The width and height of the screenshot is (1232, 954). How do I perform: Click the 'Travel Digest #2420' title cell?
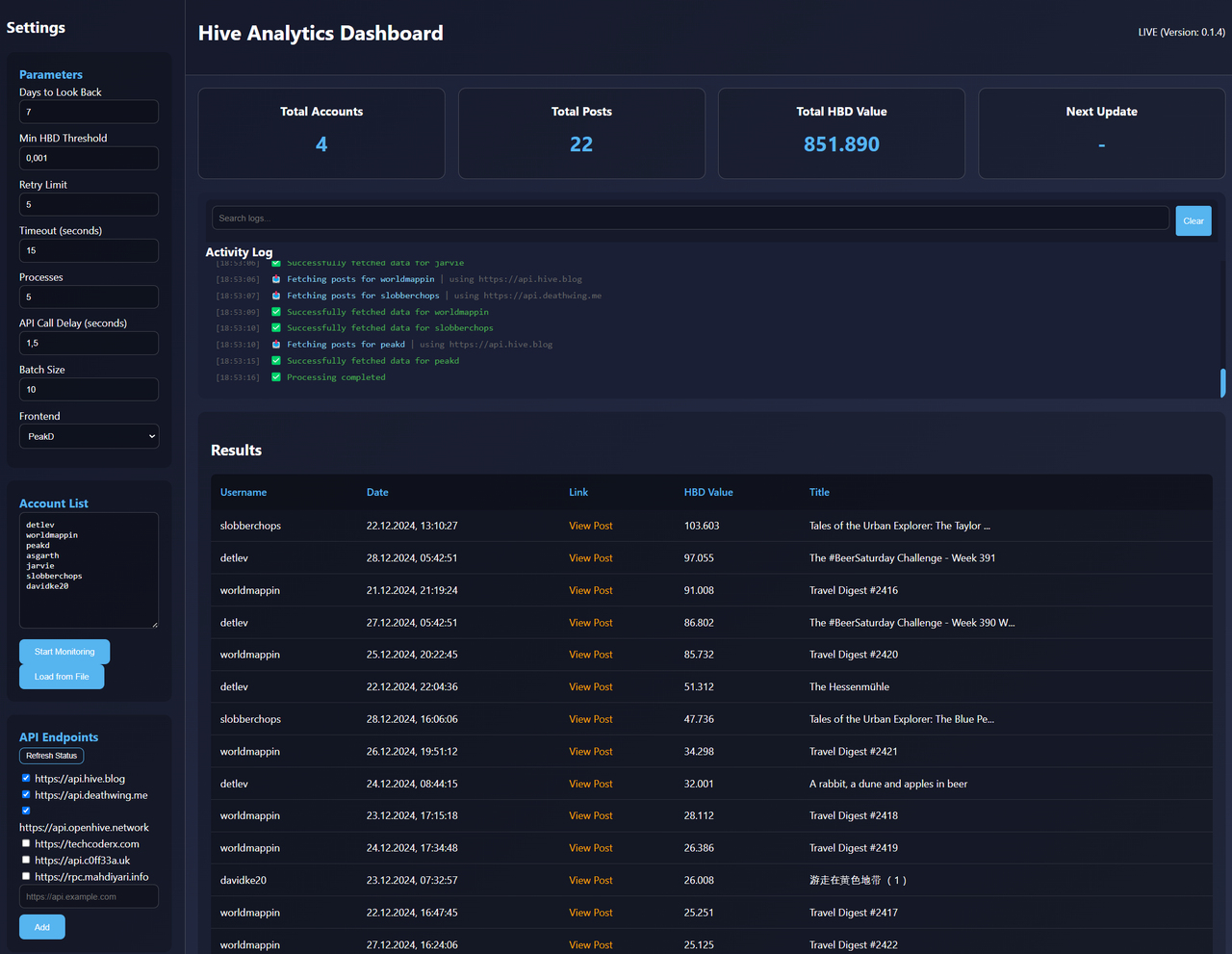coord(854,655)
